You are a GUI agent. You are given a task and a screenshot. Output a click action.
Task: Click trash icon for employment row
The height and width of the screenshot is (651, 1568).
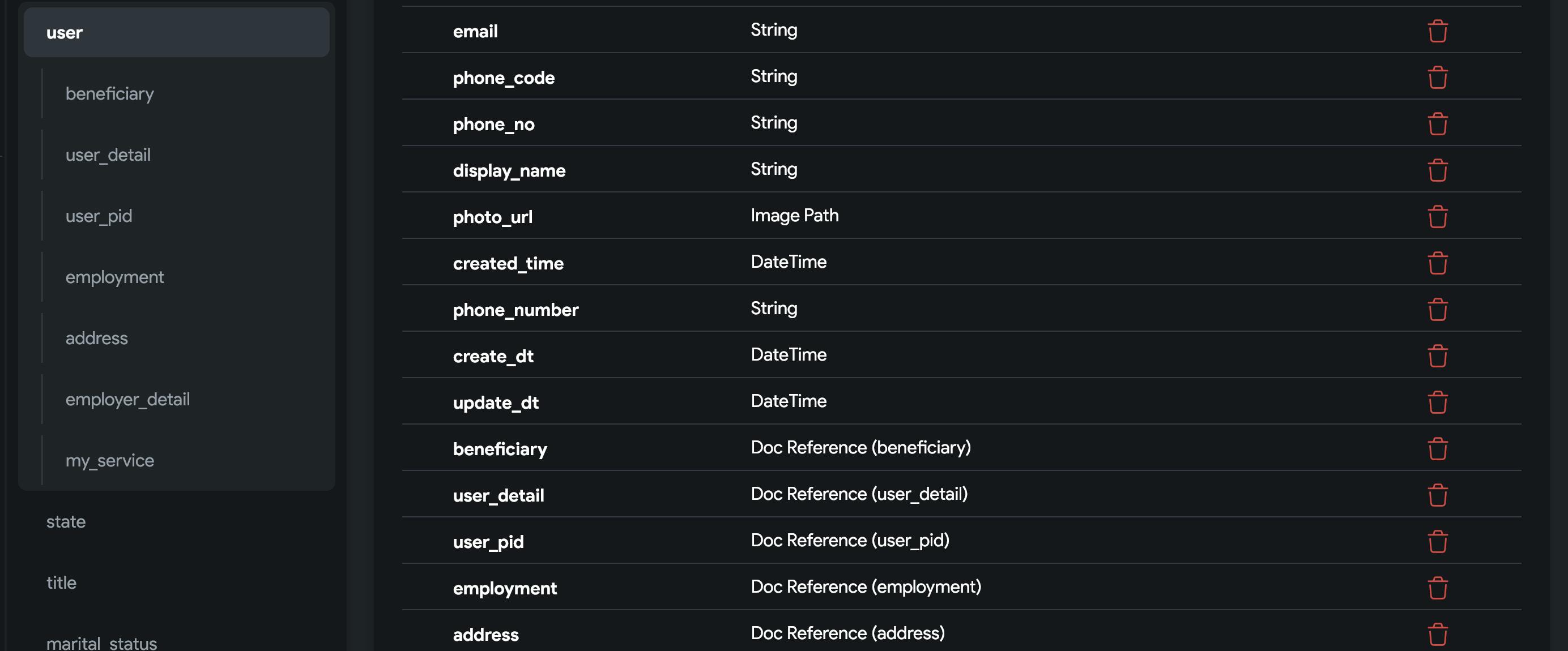[x=1437, y=588]
